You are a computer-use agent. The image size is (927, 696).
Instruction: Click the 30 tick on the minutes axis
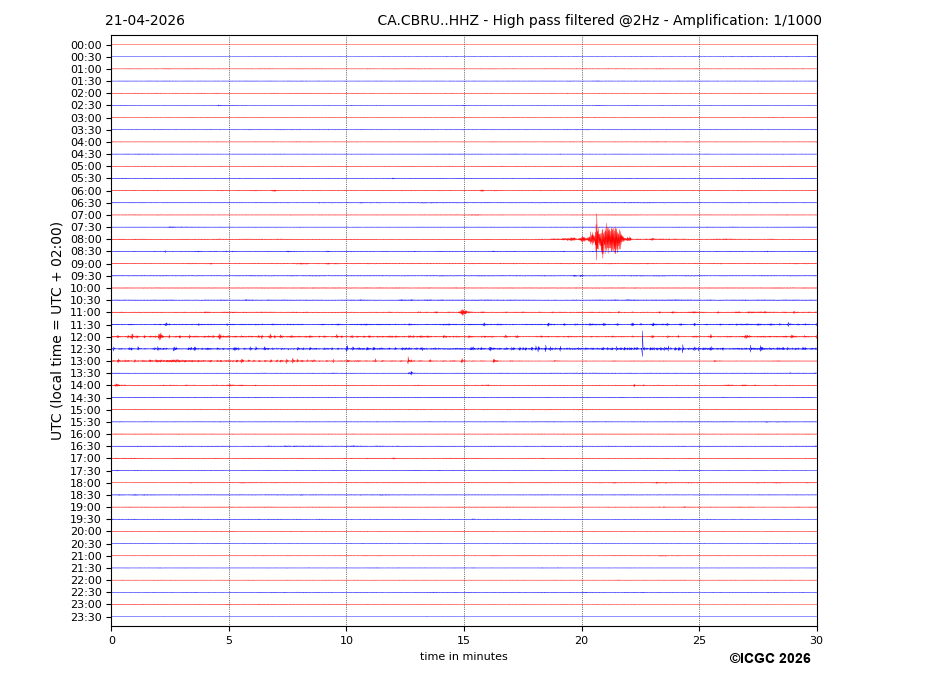pos(816,640)
